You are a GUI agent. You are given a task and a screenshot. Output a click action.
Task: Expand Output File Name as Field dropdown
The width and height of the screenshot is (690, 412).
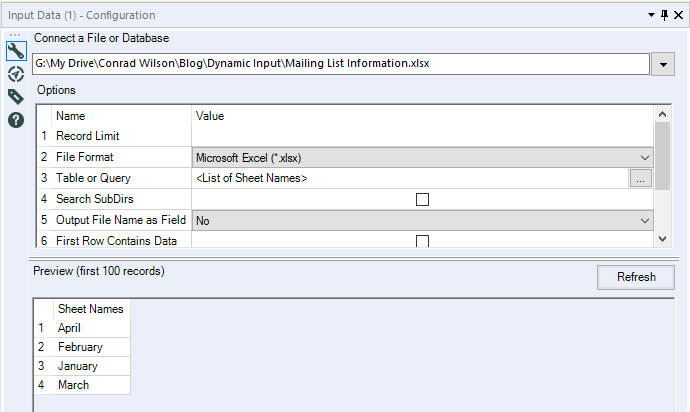pyautogui.click(x=422, y=220)
